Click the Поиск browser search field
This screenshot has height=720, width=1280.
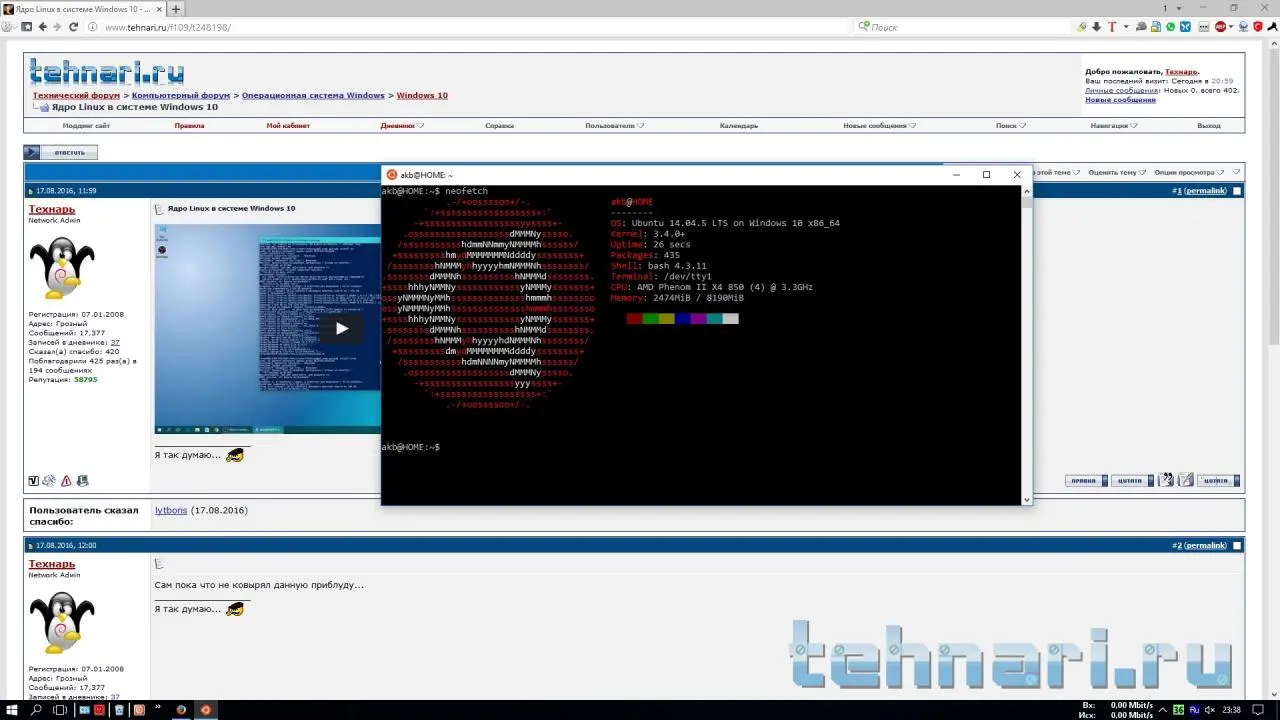point(960,27)
